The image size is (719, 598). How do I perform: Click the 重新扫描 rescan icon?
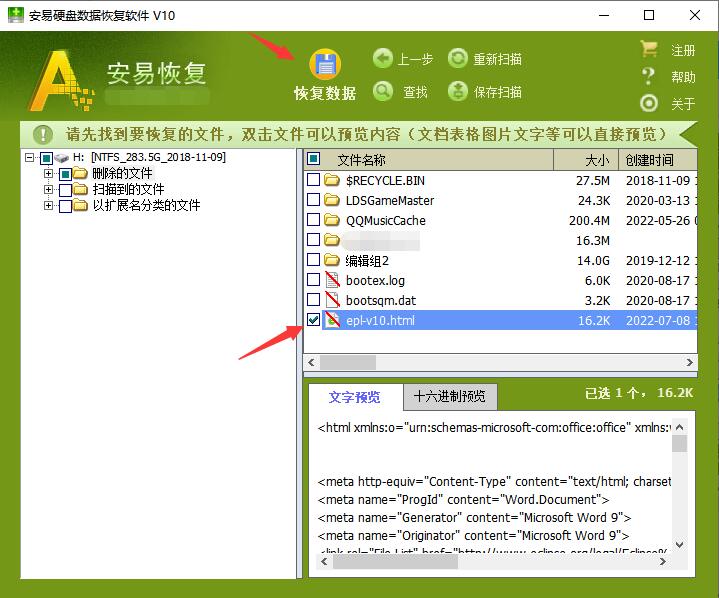click(457, 59)
